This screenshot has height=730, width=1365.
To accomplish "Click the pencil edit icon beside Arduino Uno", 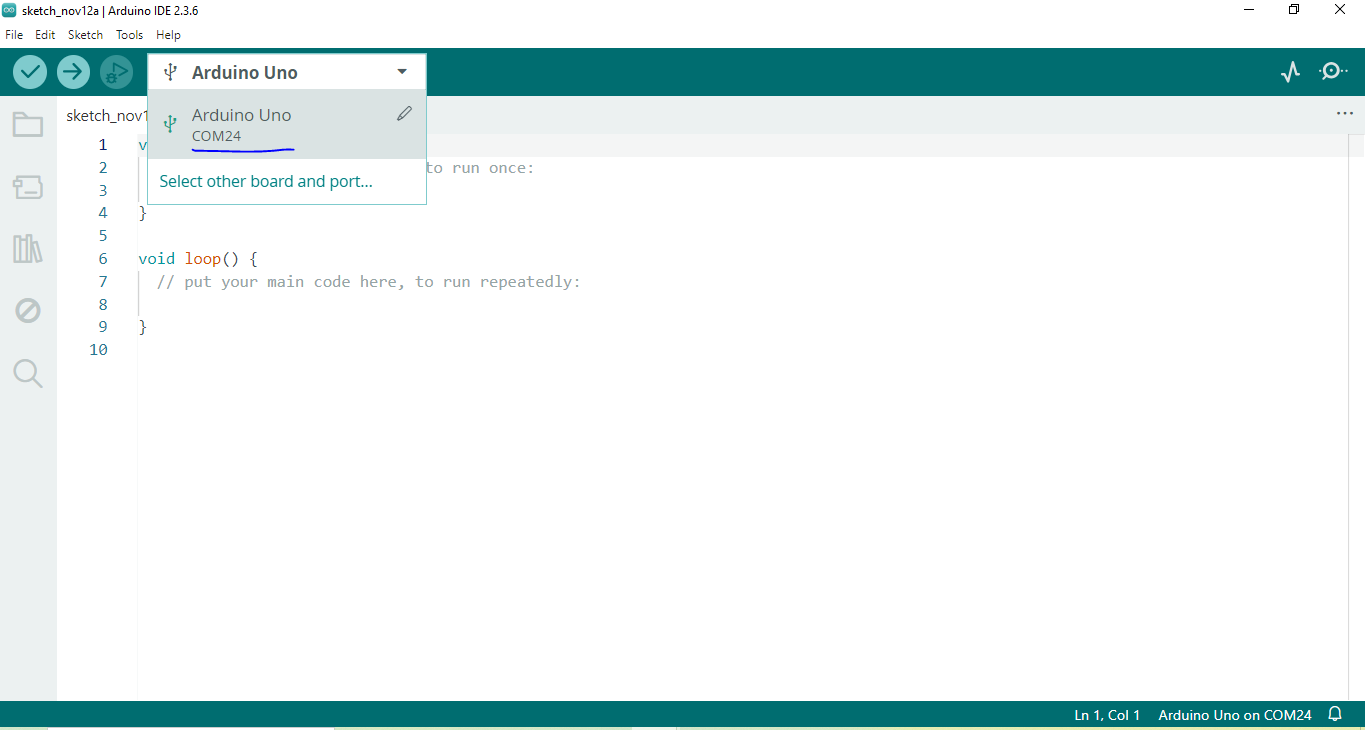I will 404,114.
